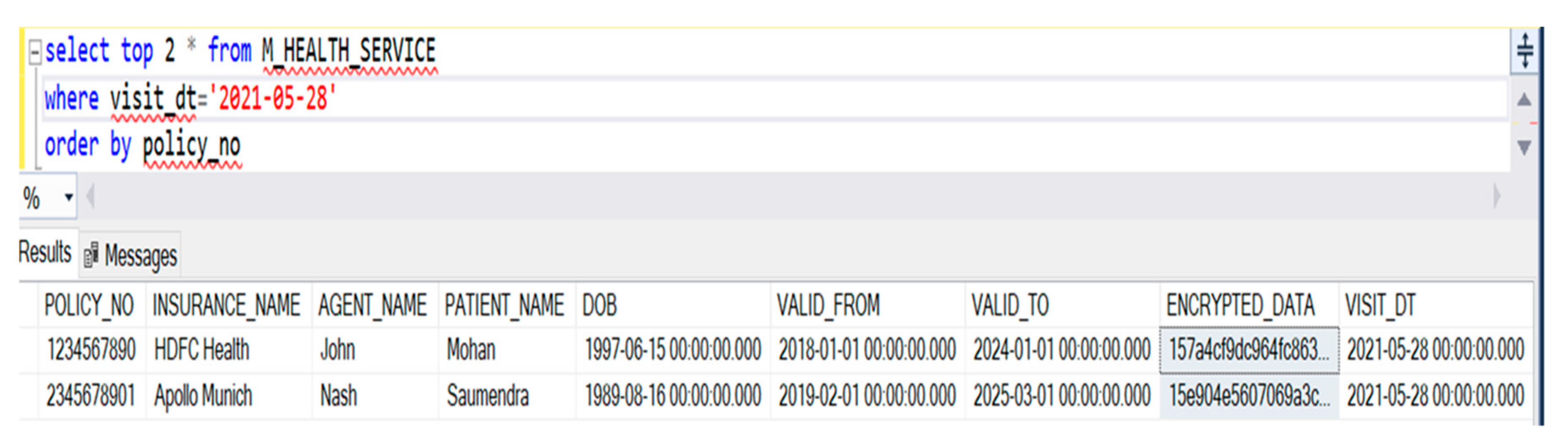Click policy_no in the order by clause

pos(192,146)
